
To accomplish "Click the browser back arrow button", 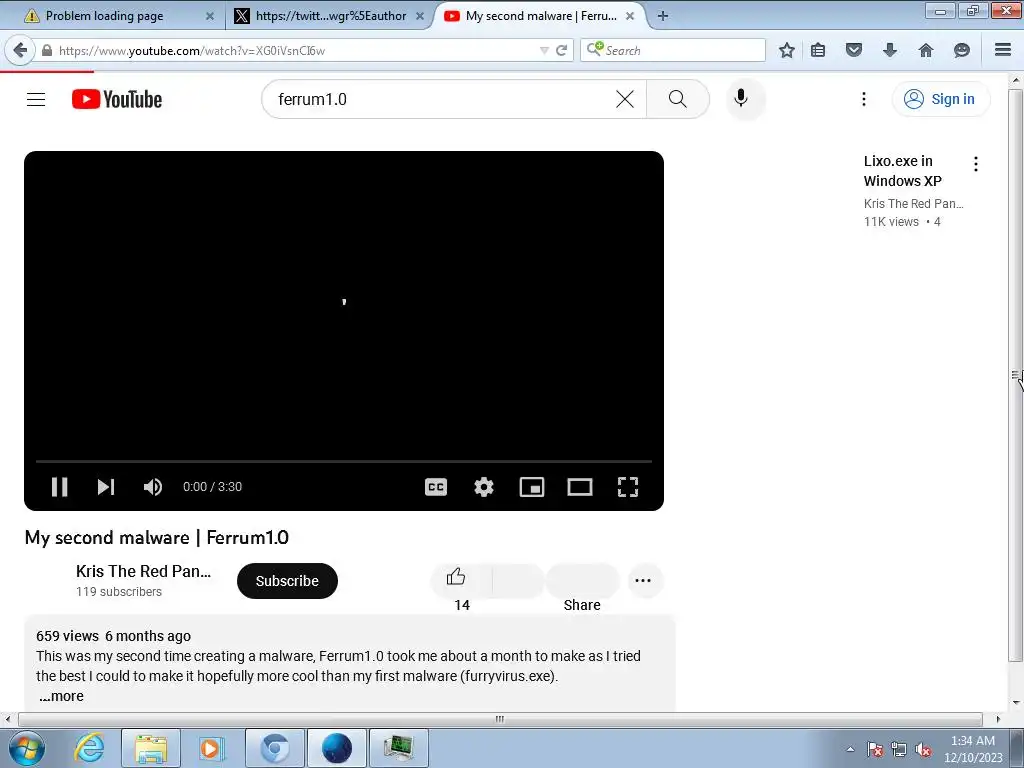I will (20, 50).
